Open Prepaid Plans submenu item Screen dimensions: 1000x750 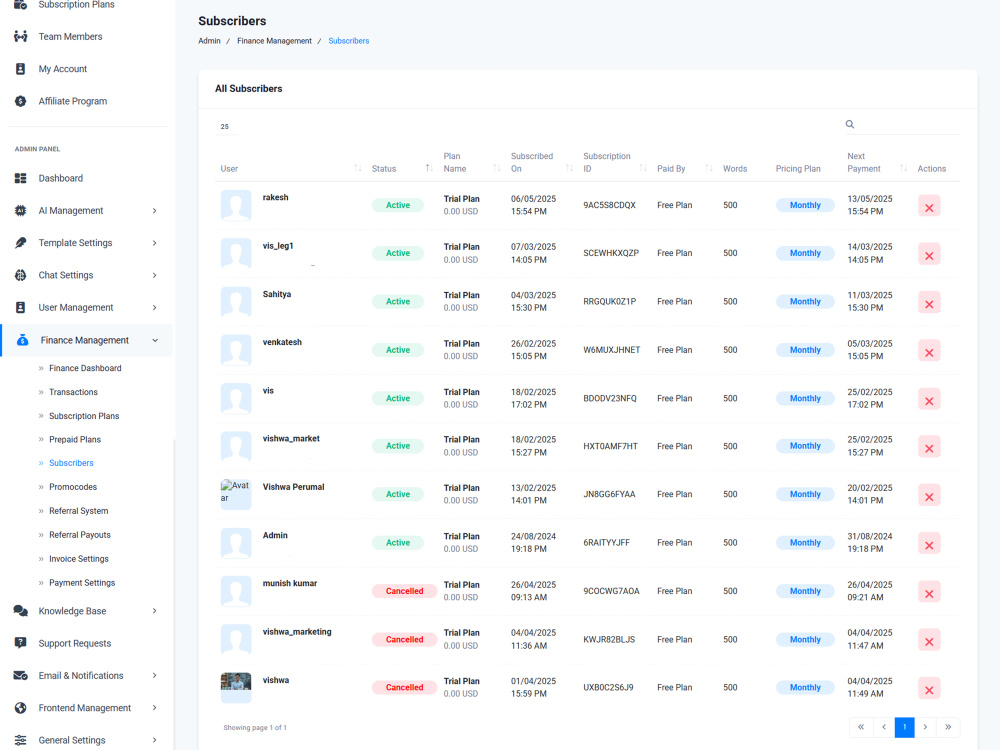[75, 439]
